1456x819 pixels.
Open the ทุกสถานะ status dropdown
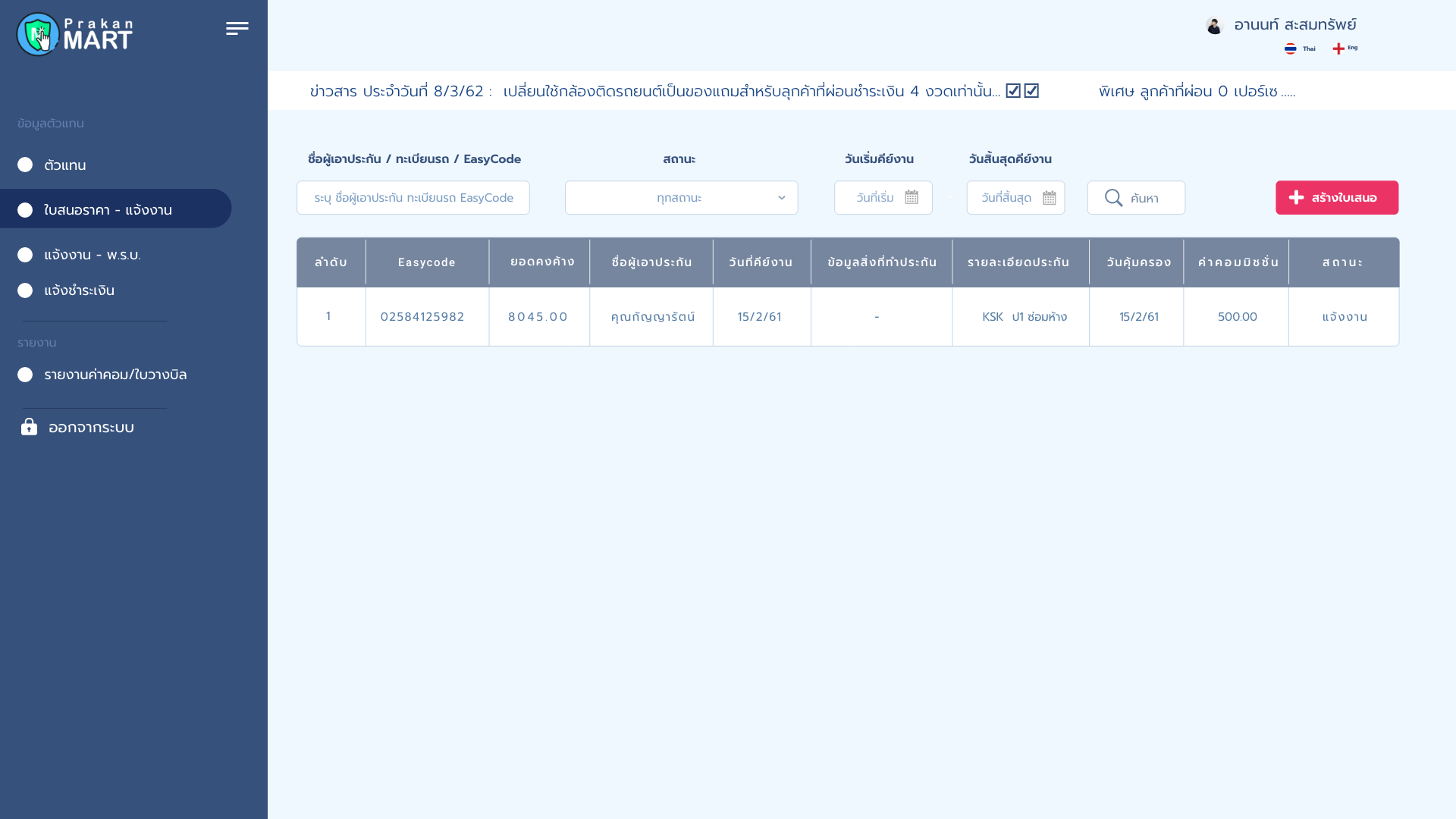[x=680, y=198]
